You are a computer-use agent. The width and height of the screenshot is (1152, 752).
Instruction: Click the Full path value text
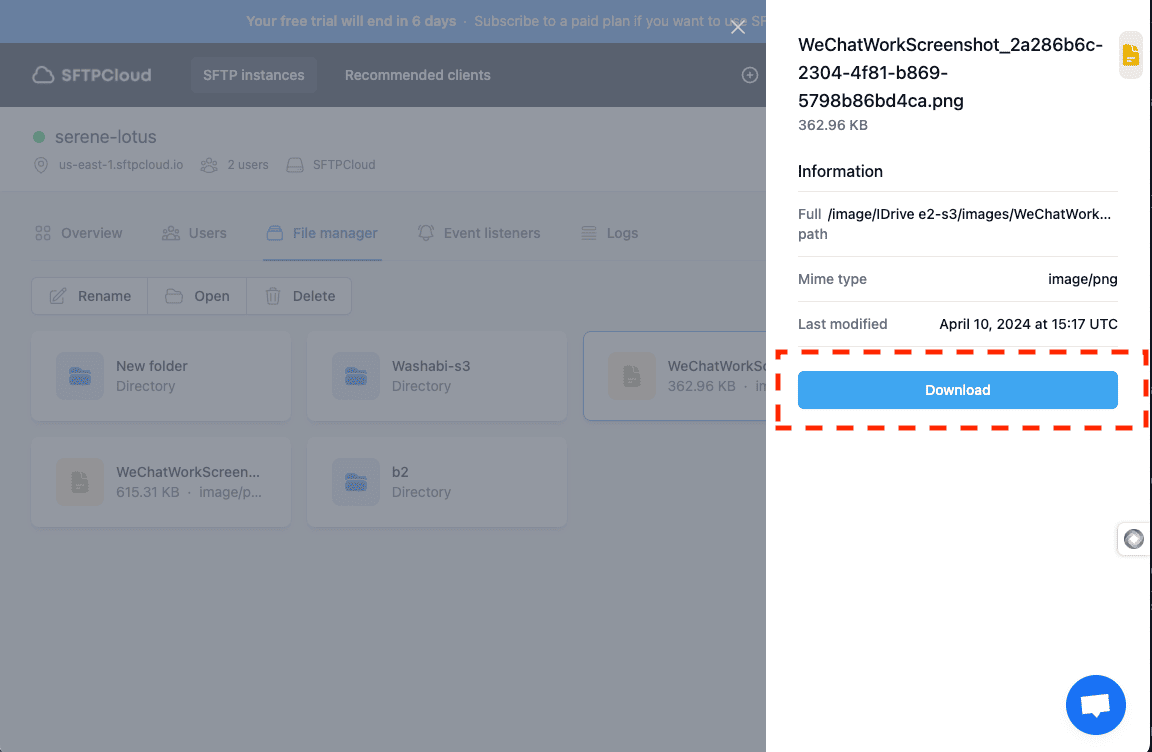click(x=969, y=214)
